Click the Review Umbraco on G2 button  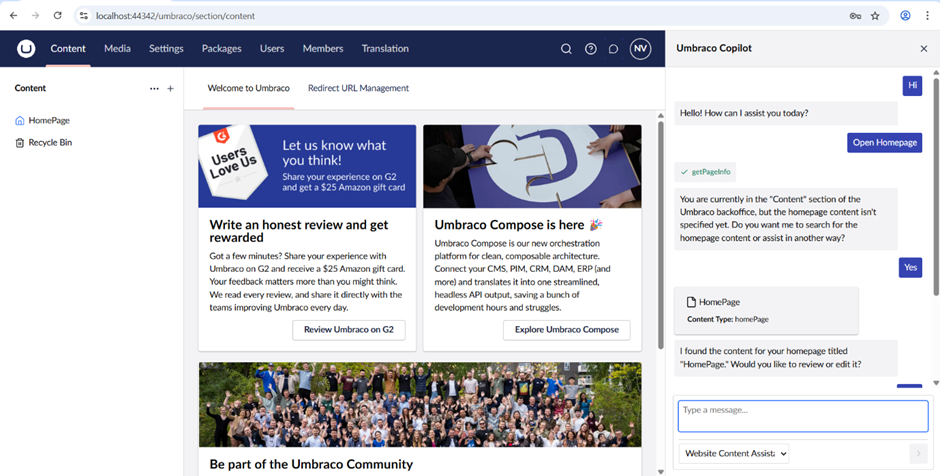click(x=349, y=330)
